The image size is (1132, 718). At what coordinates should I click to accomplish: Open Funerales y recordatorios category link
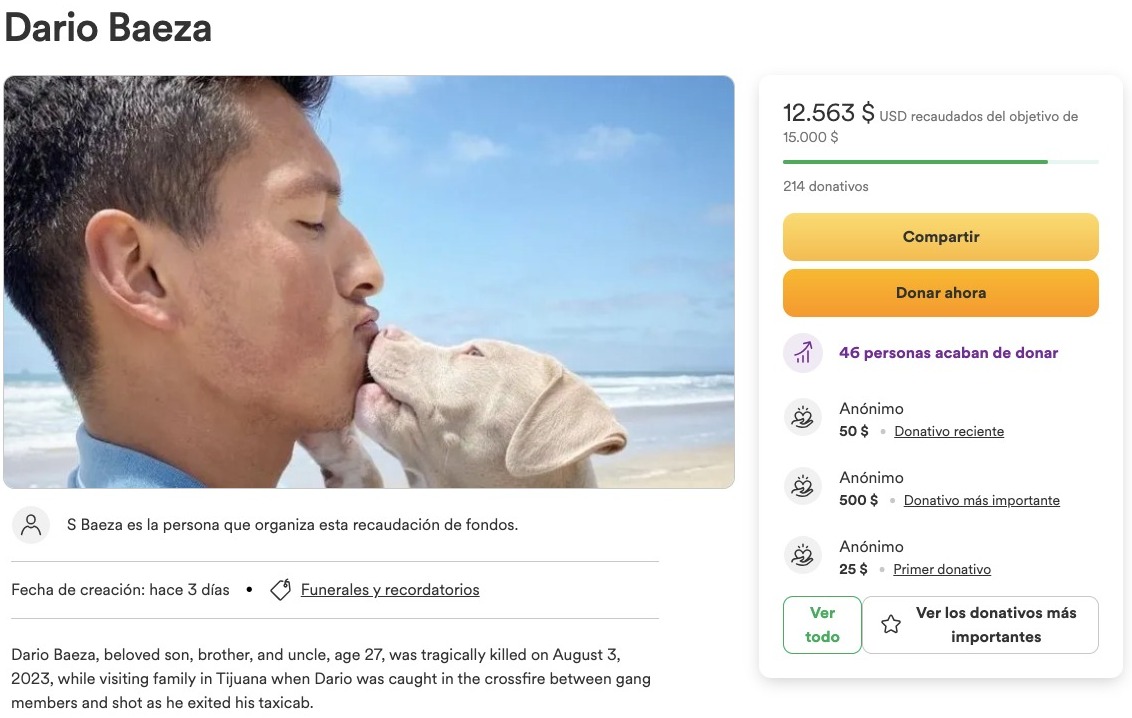[390, 590]
